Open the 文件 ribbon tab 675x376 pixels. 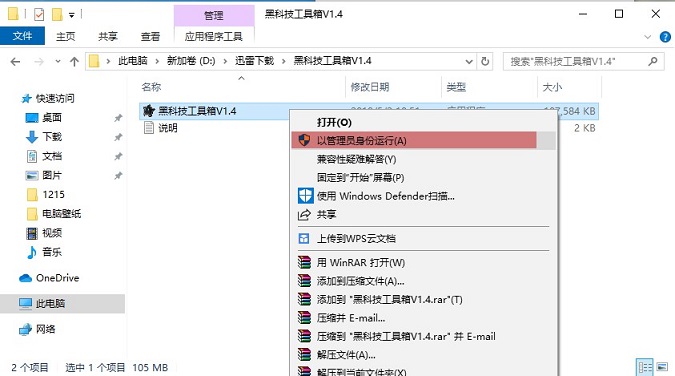tap(22, 36)
